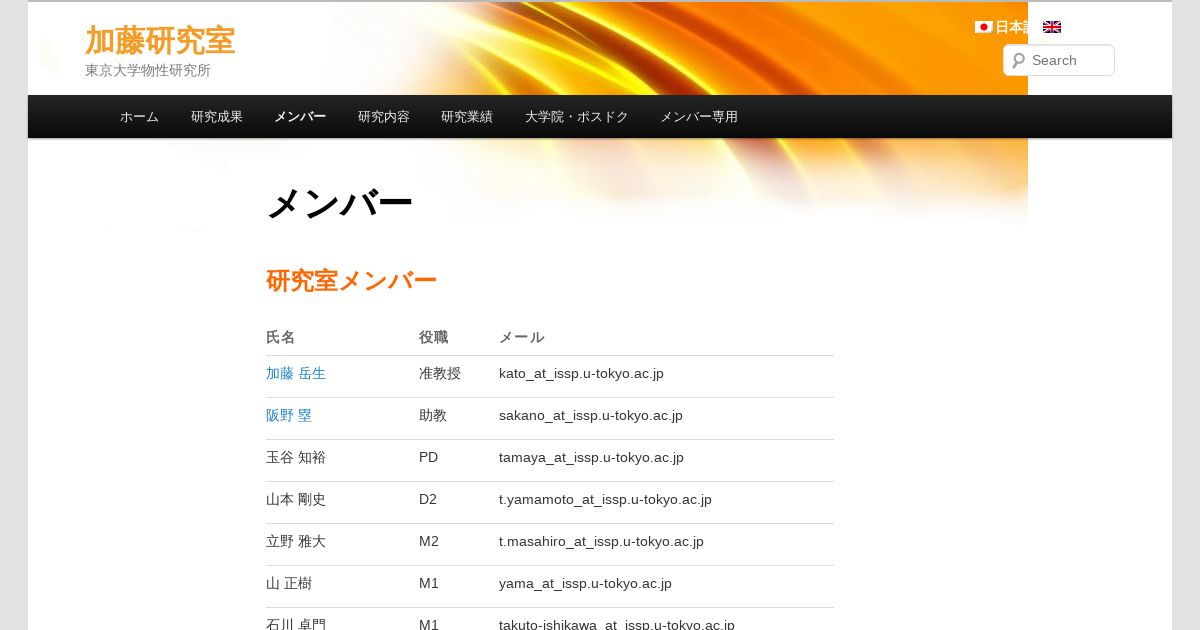Open 研究成果 menu item

pos(217,117)
